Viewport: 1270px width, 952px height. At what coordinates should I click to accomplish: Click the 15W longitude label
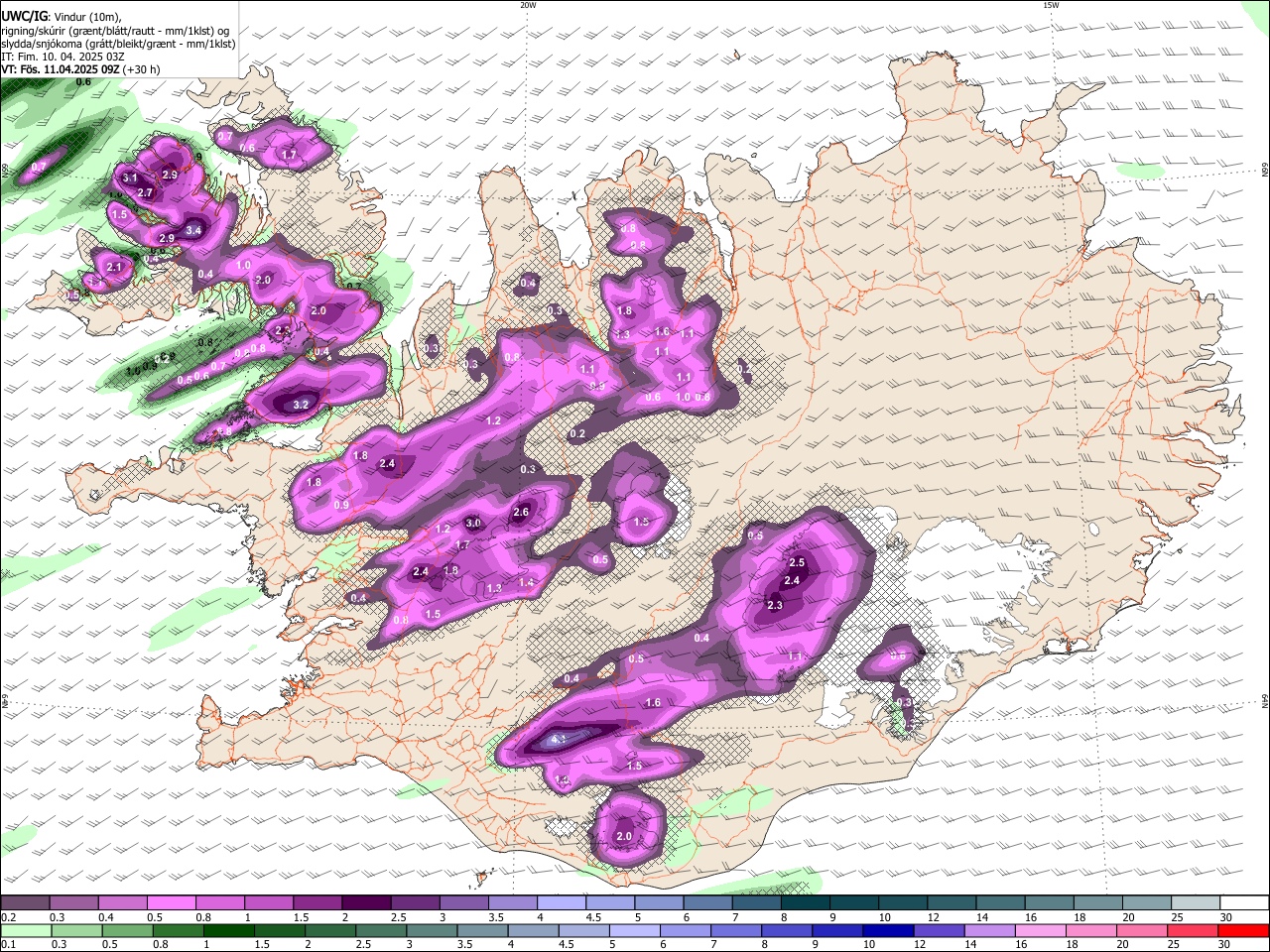point(1051,5)
